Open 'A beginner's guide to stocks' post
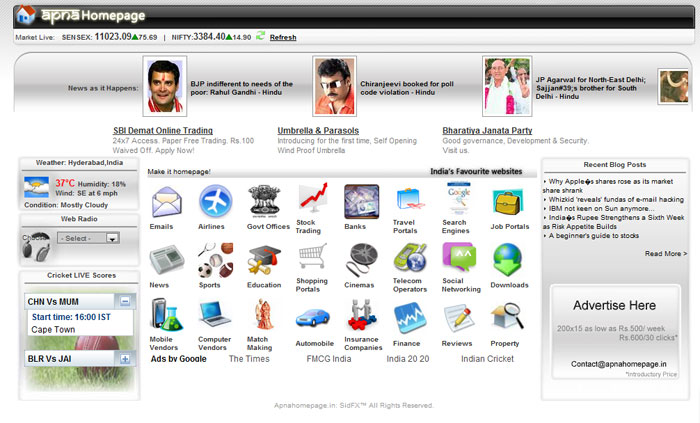700x423 pixels. pyautogui.click(x=593, y=236)
